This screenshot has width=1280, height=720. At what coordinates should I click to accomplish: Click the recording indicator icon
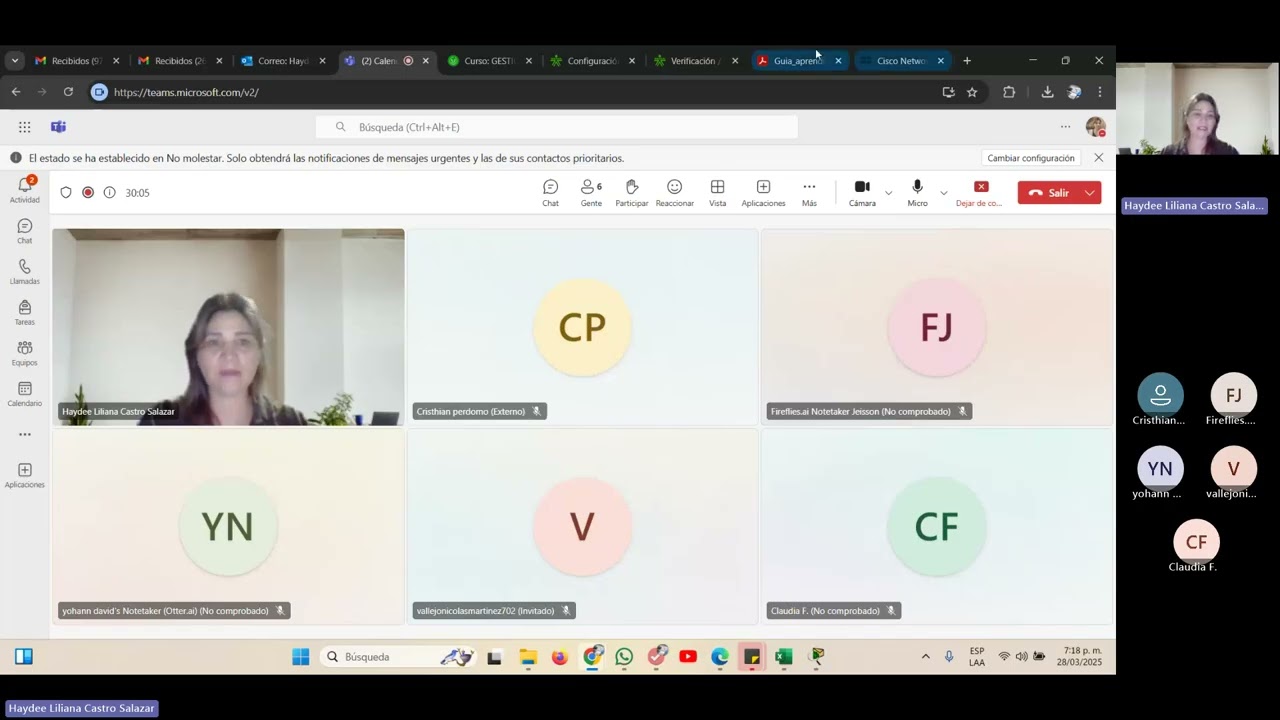point(88,193)
